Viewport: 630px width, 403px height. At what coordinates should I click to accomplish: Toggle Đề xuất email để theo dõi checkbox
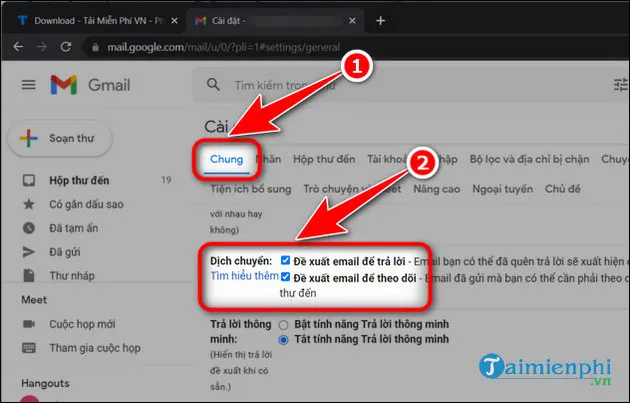pos(285,277)
